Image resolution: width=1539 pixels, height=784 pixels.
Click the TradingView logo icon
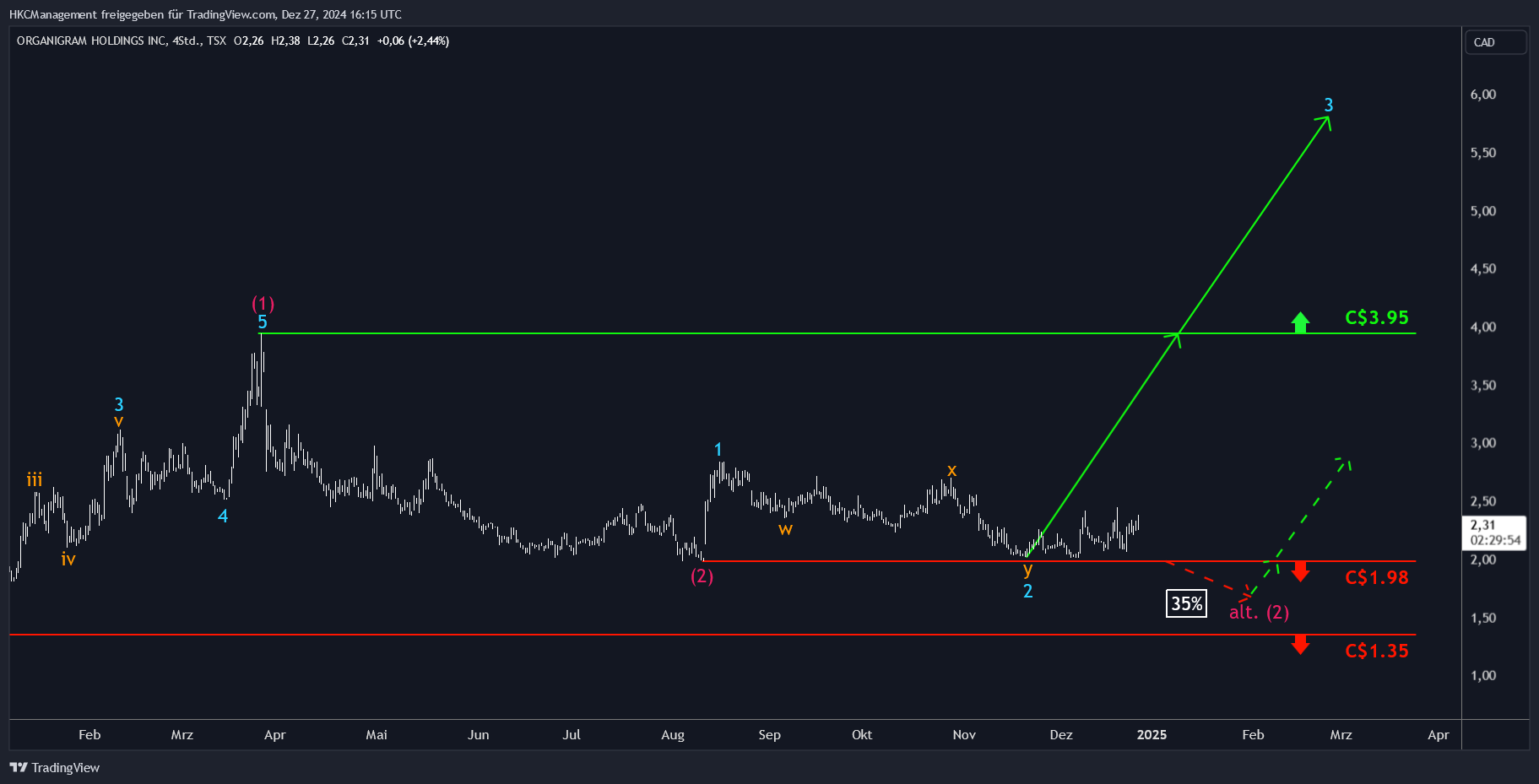pyautogui.click(x=19, y=767)
